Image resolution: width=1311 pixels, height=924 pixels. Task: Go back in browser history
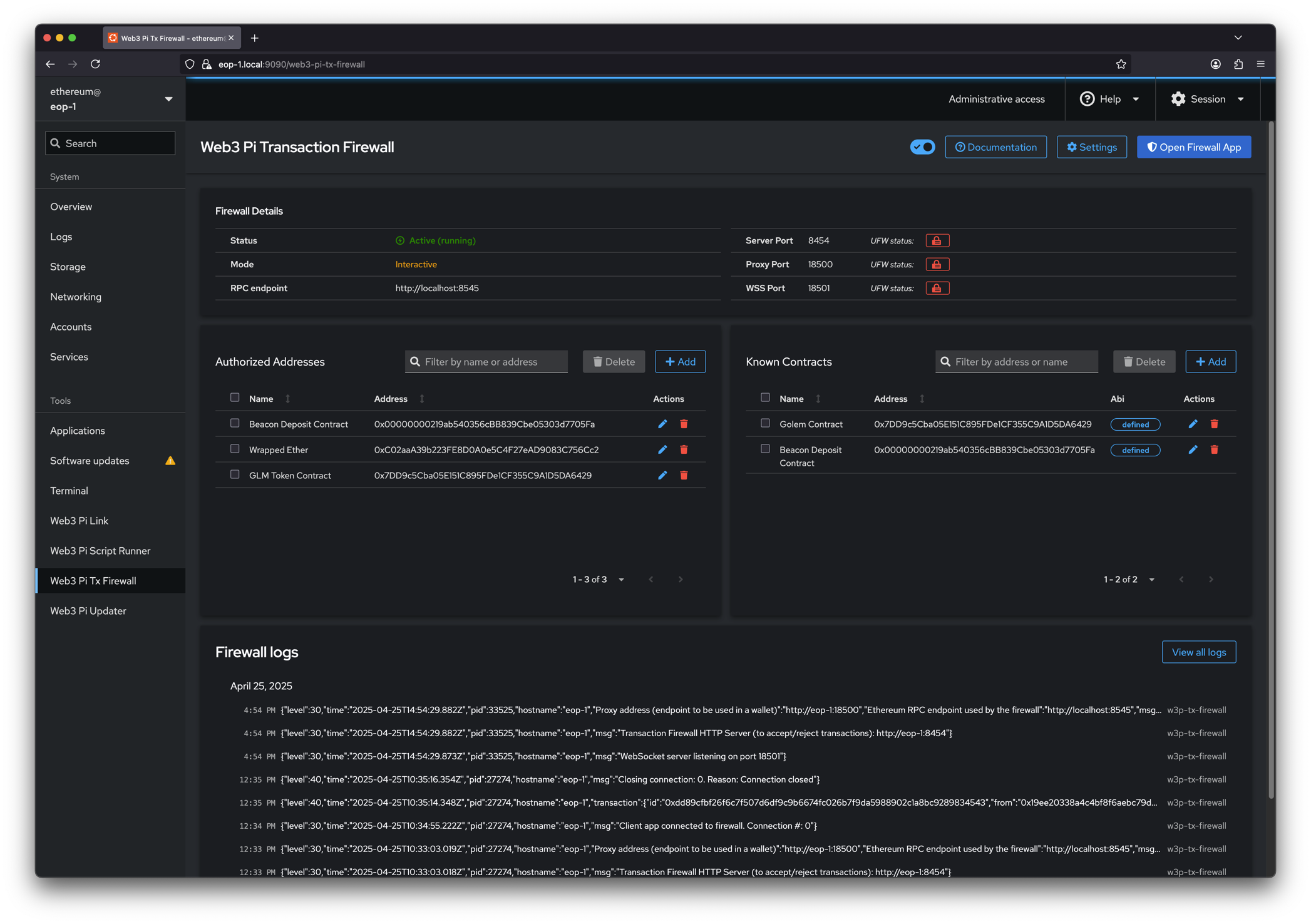coord(50,64)
